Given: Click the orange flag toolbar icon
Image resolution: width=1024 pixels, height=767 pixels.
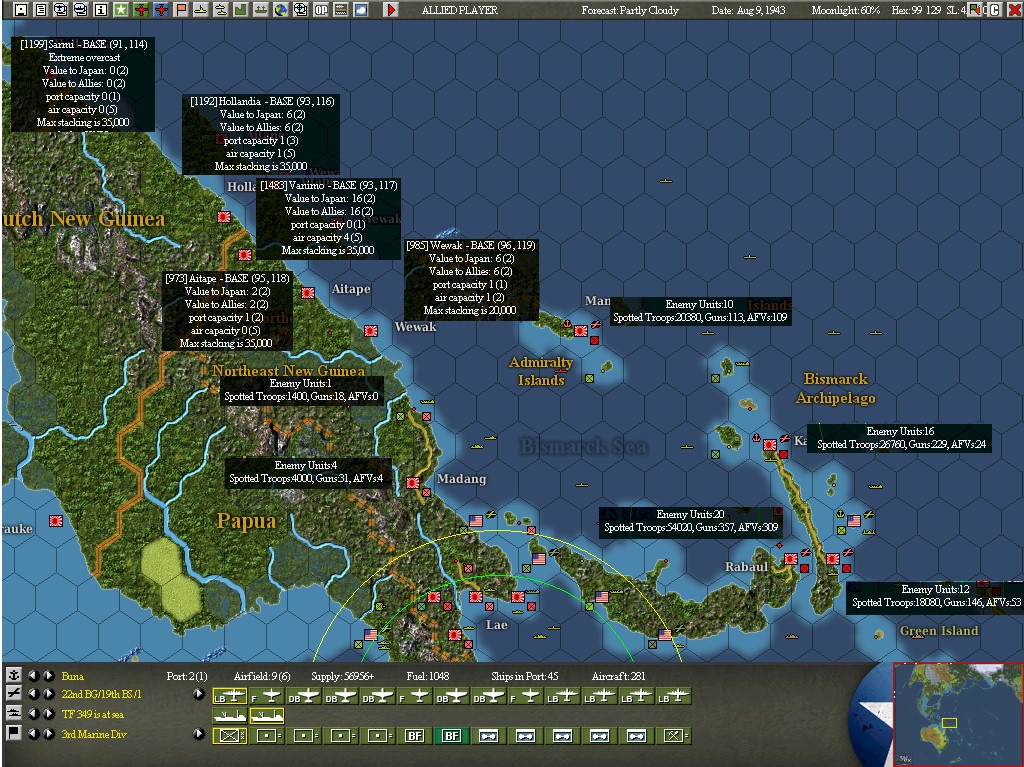Looking at the screenshot, I should tap(181, 10).
